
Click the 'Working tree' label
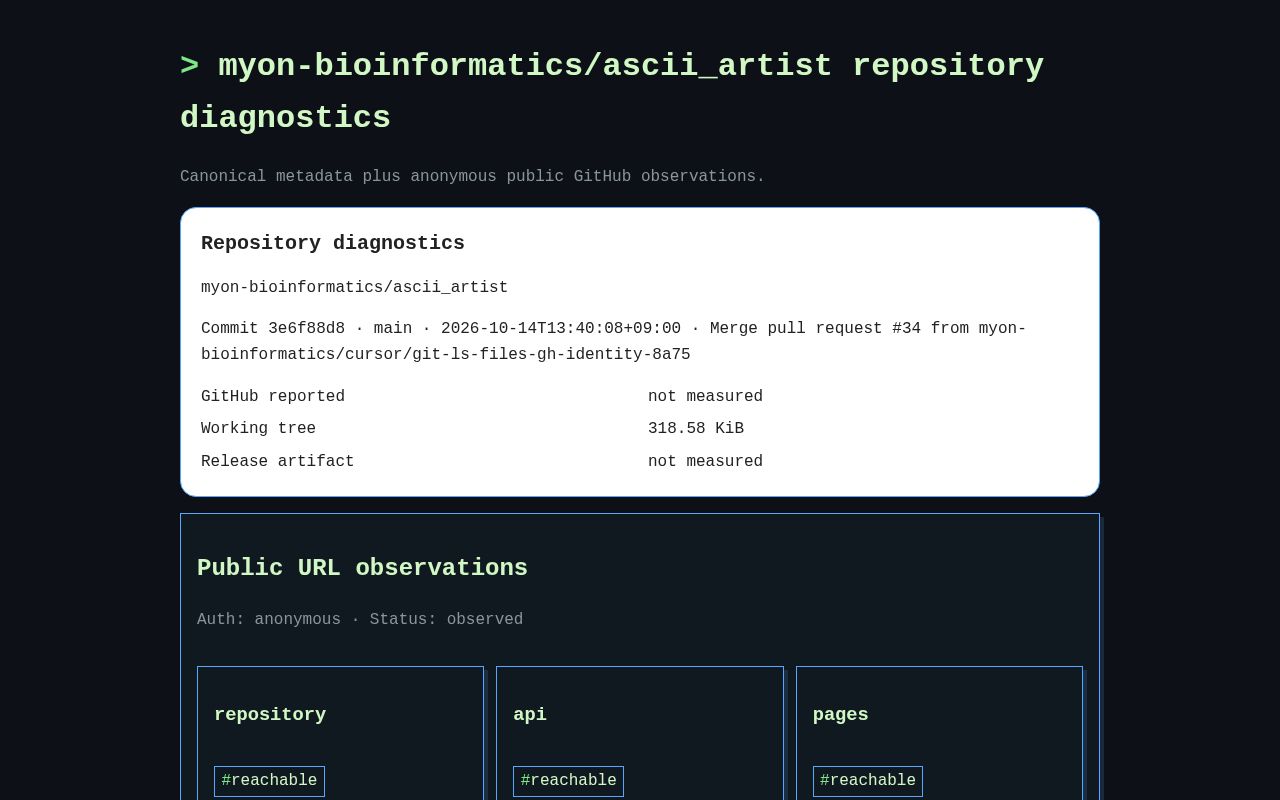[258, 428]
